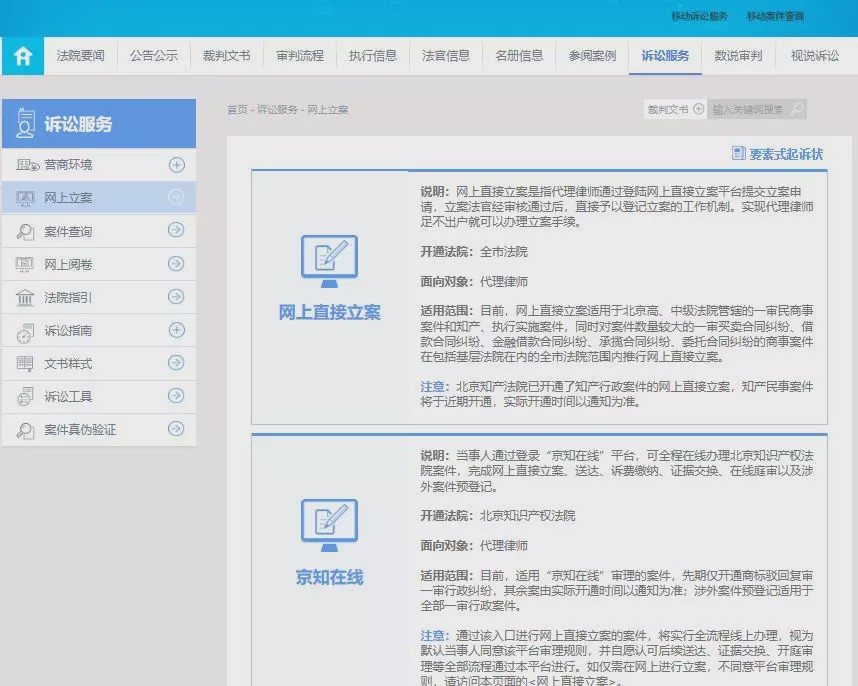
Task: Click the keyword search input field
Action: [x=746, y=109]
